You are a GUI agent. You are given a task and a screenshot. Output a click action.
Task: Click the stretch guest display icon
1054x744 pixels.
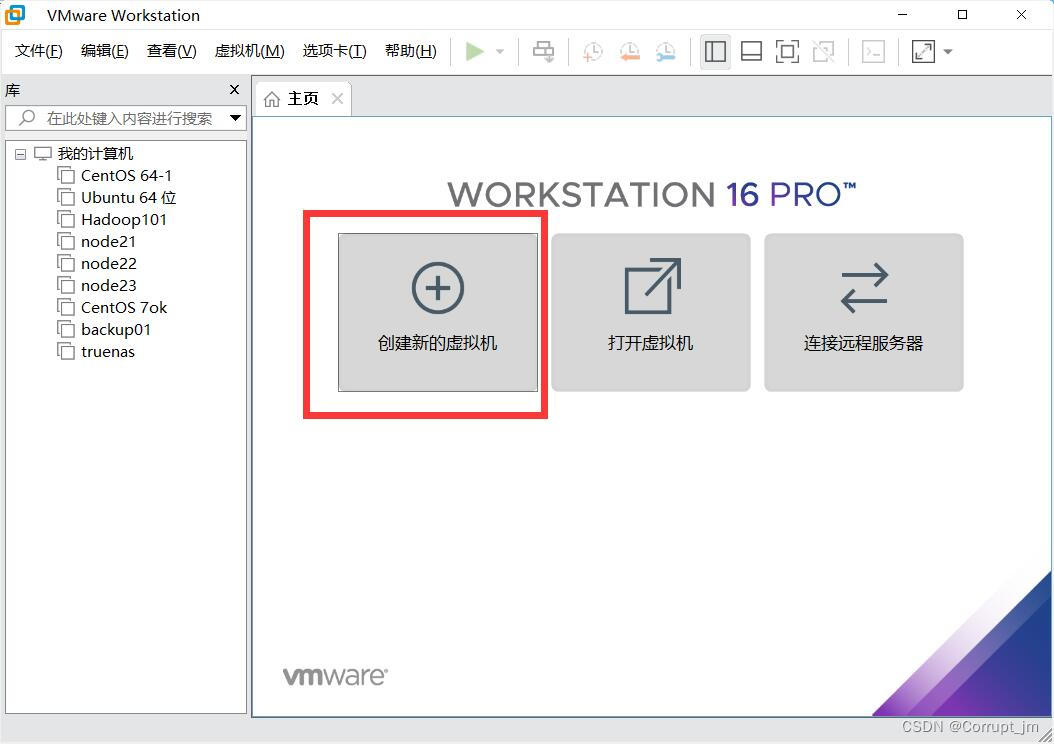(x=923, y=51)
